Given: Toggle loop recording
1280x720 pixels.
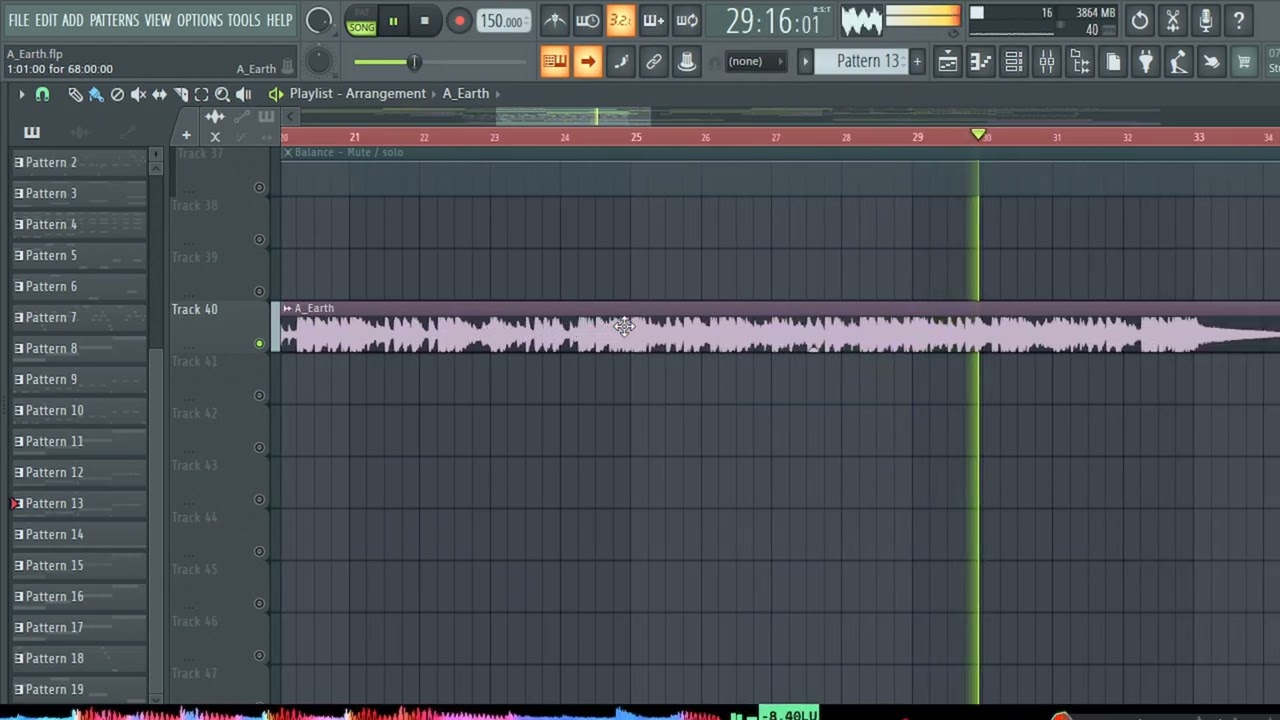Looking at the screenshot, I should pyautogui.click(x=687, y=20).
